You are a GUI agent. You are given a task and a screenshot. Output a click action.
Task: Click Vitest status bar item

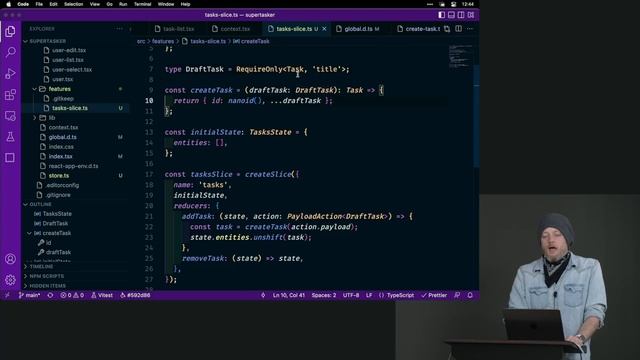pyautogui.click(x=102, y=295)
